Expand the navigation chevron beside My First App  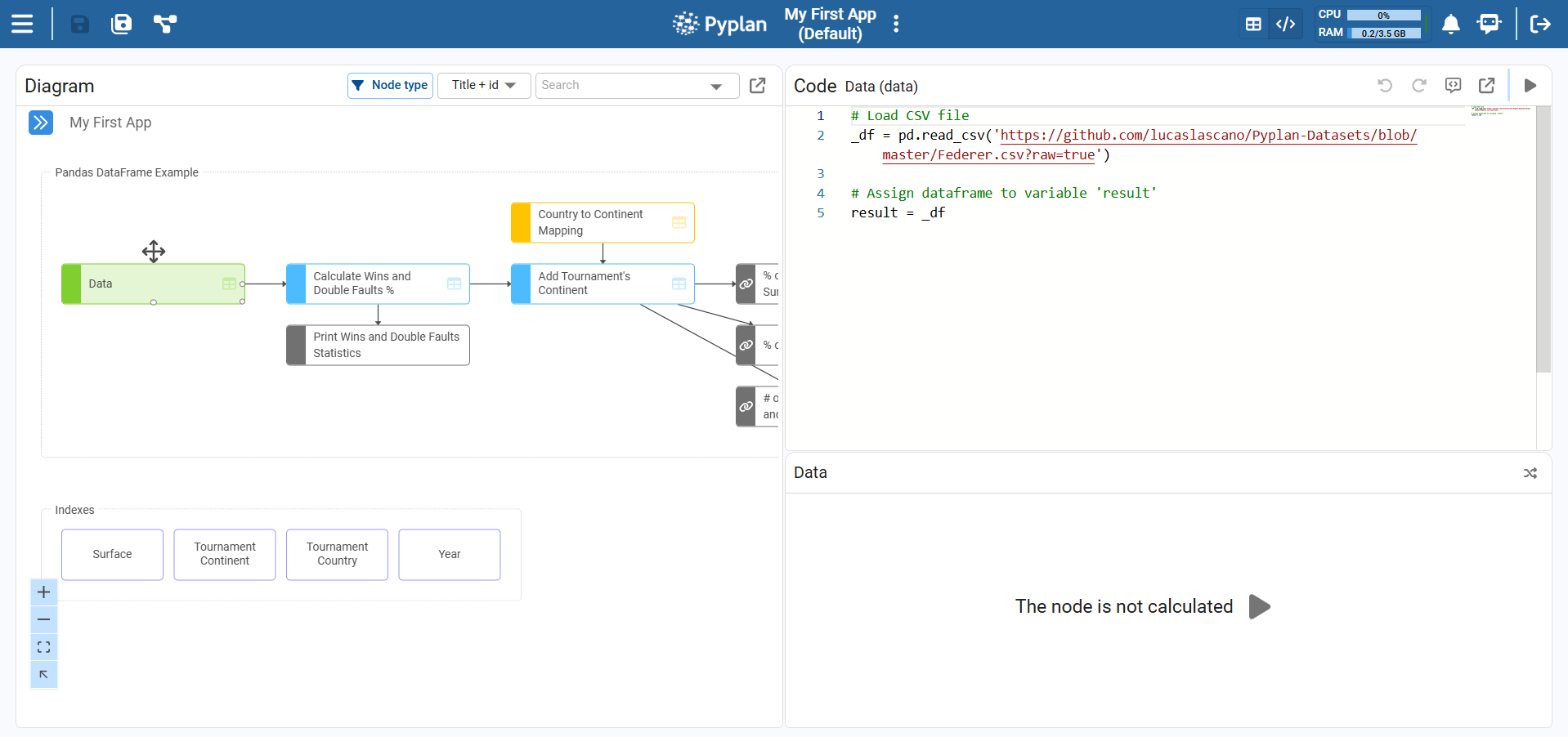41,123
